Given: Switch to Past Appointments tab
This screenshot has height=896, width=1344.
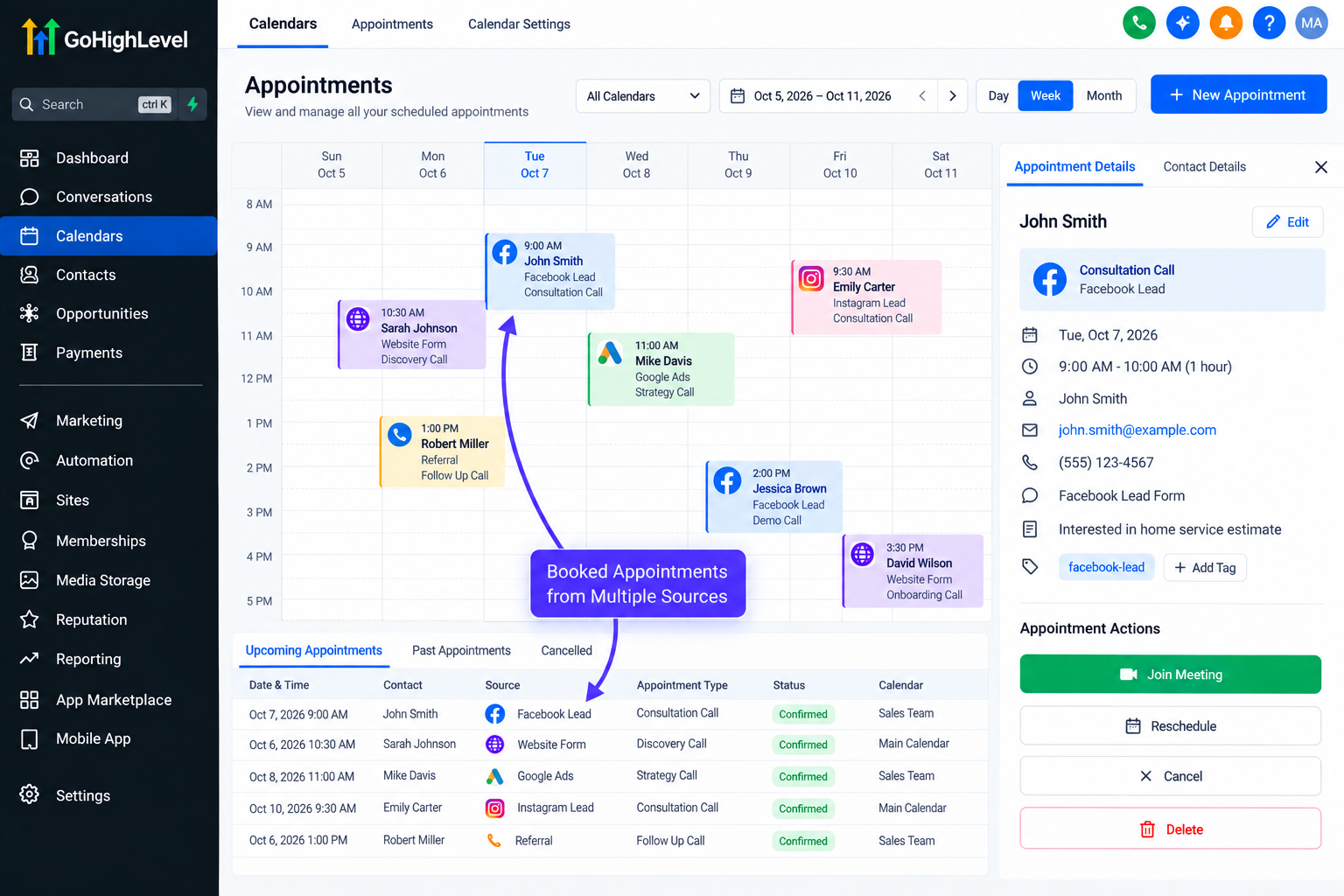Looking at the screenshot, I should (461, 651).
